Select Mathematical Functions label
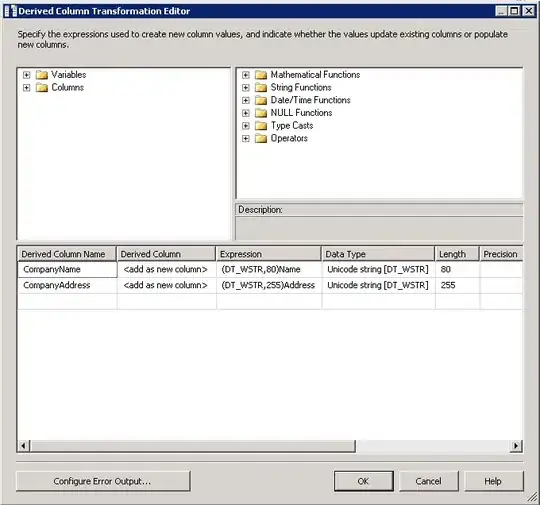Screen dimensions: 540x505 [315, 74]
